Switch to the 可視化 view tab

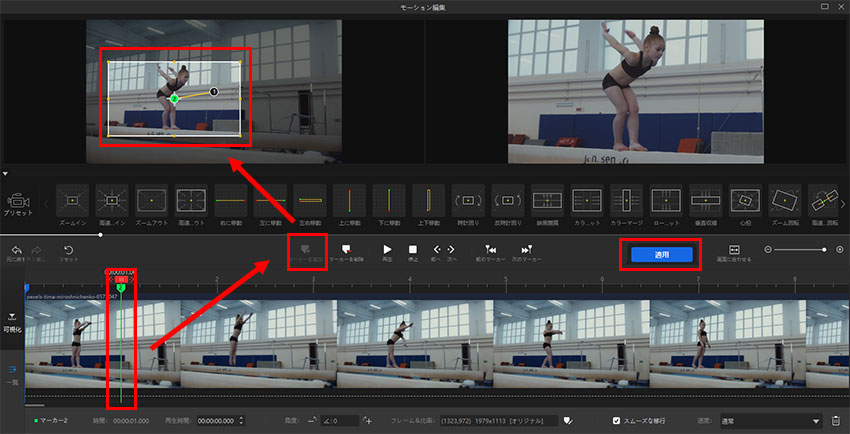pos(12,322)
